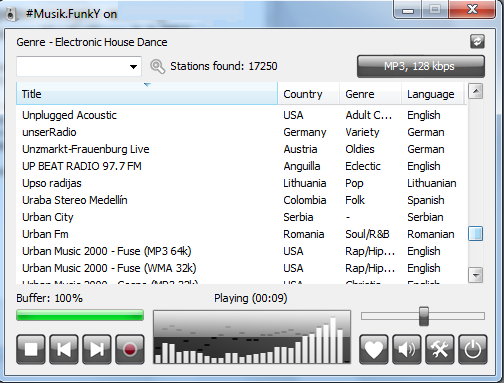The image size is (504, 383).
Task: Sort list by the Genre column header
Action: 370,94
